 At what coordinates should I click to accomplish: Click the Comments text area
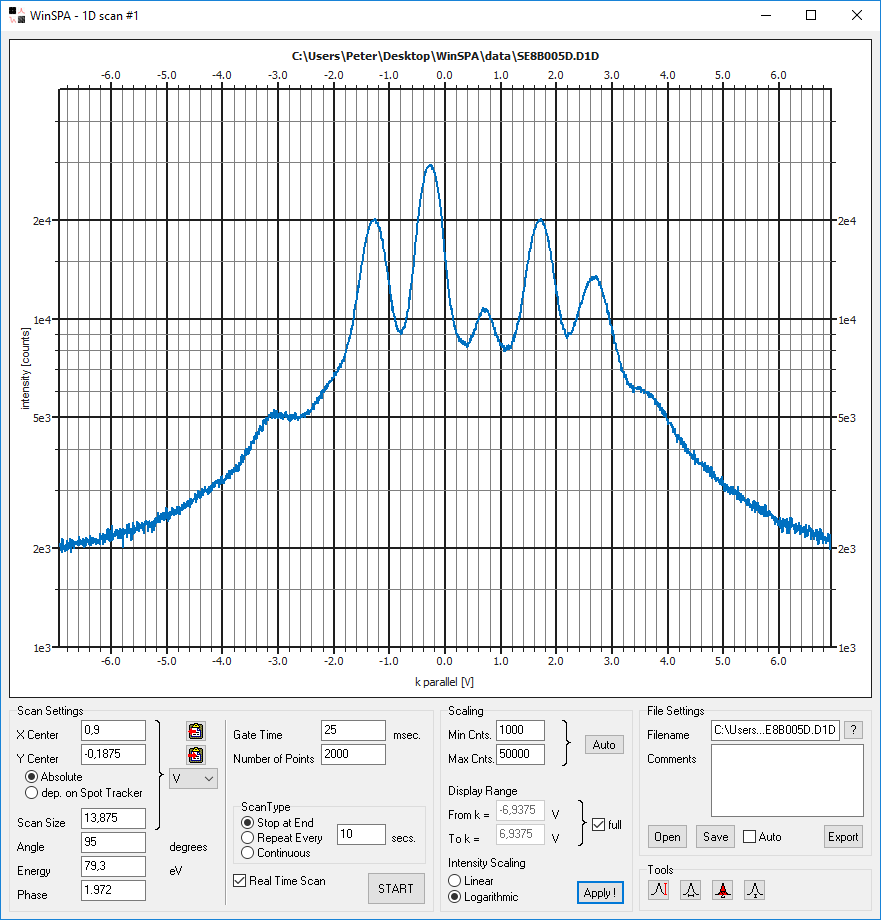[787, 780]
